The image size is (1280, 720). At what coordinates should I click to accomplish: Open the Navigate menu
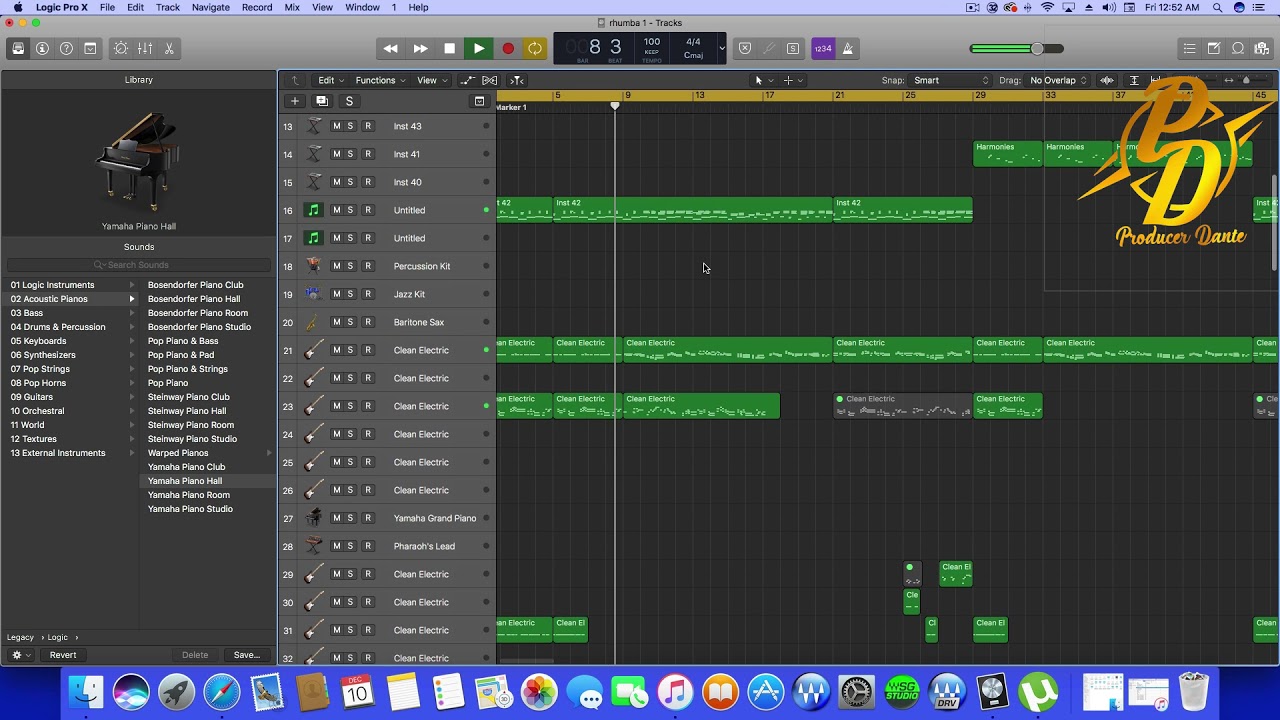tap(210, 7)
